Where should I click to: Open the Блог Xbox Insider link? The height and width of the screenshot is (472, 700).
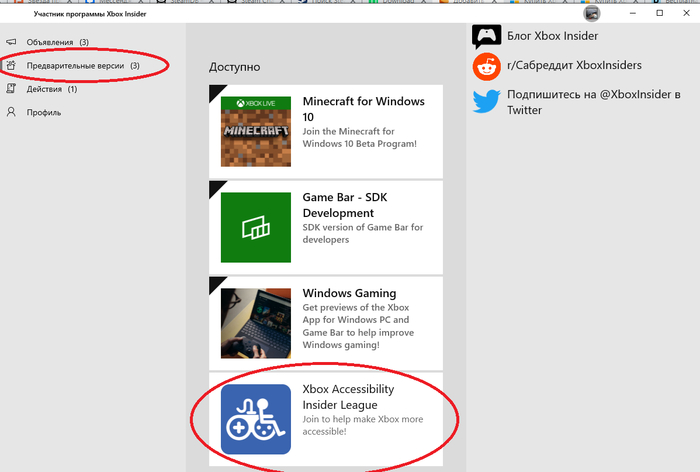(552, 36)
